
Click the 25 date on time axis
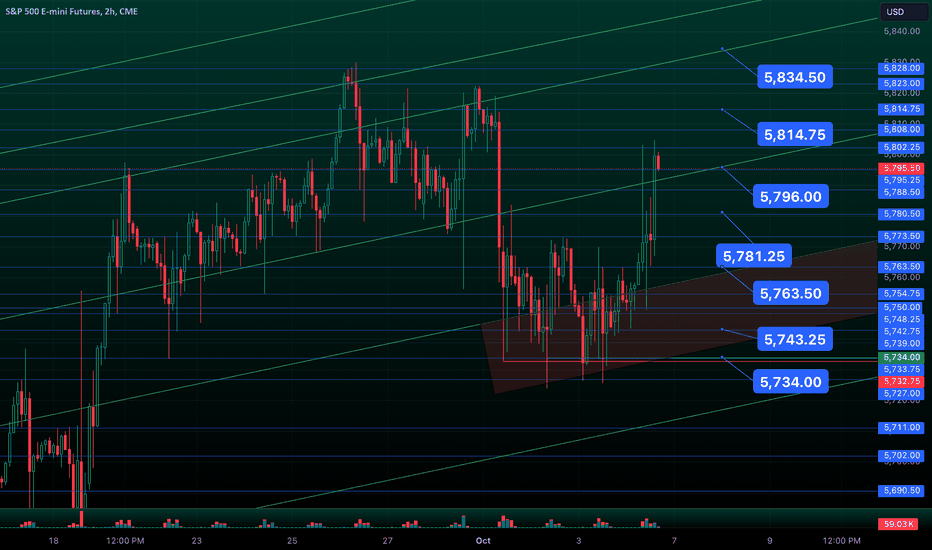(x=292, y=541)
